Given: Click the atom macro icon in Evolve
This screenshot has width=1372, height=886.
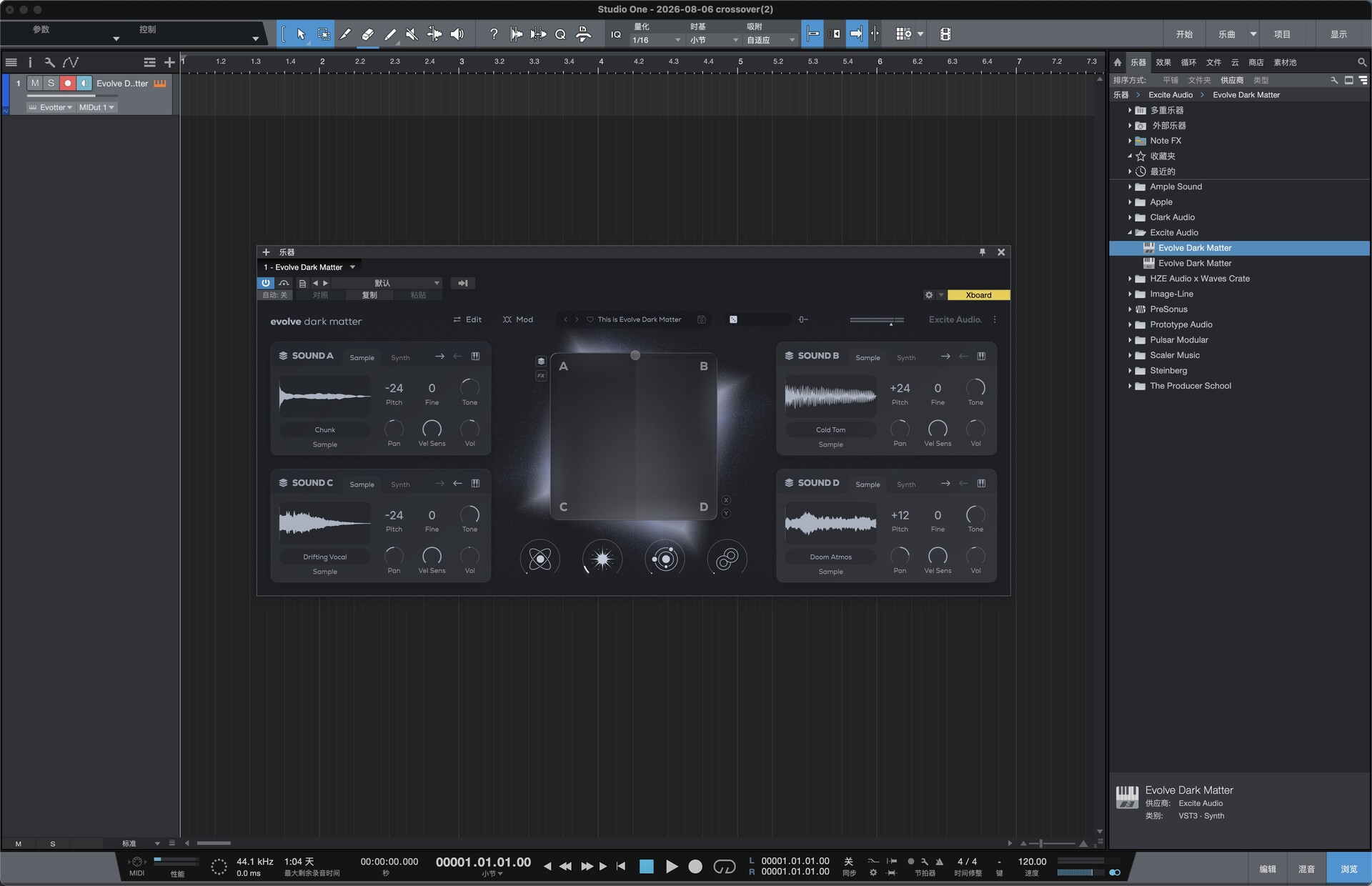Looking at the screenshot, I should point(540,559).
